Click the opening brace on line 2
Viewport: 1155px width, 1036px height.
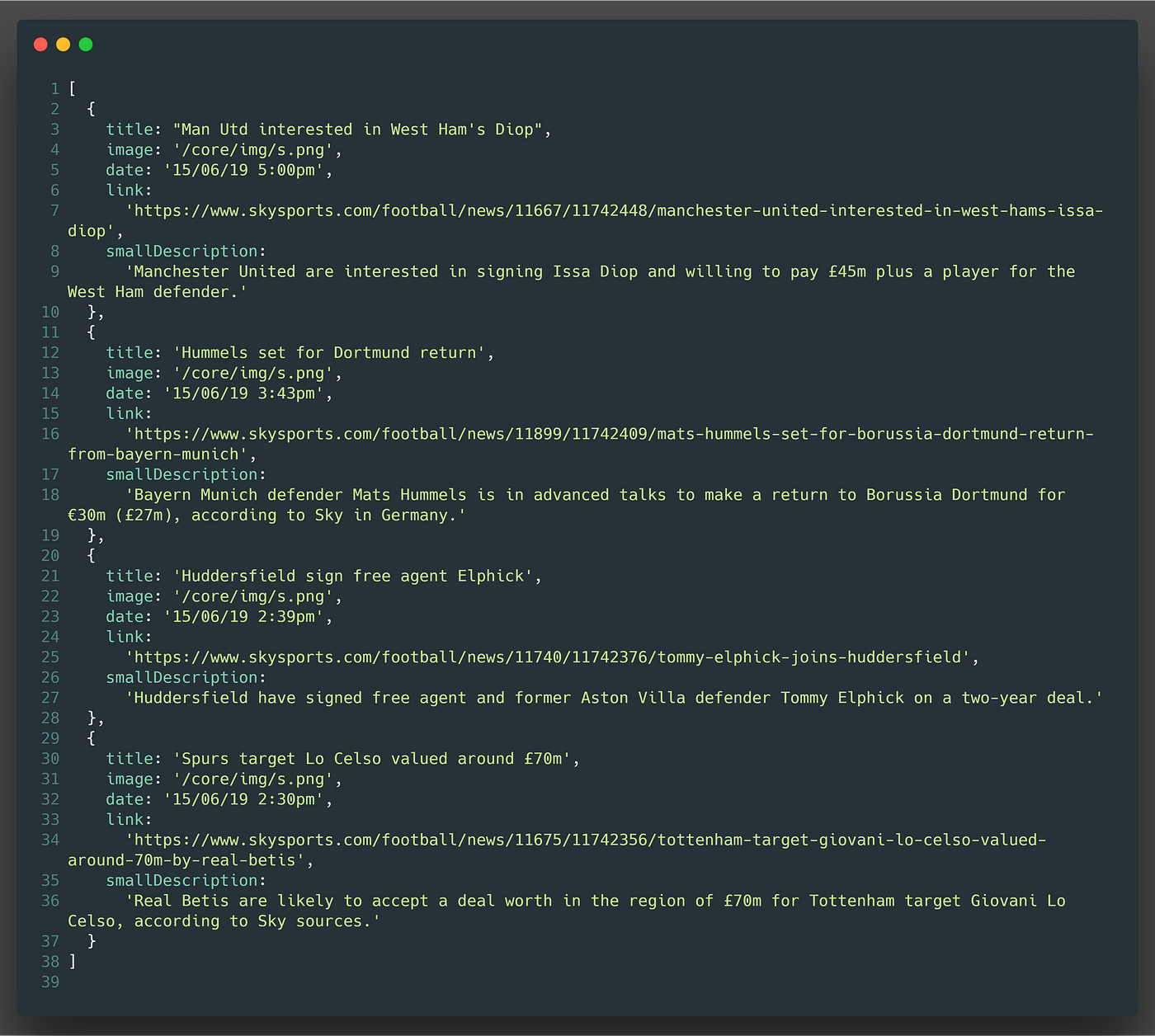[x=92, y=109]
